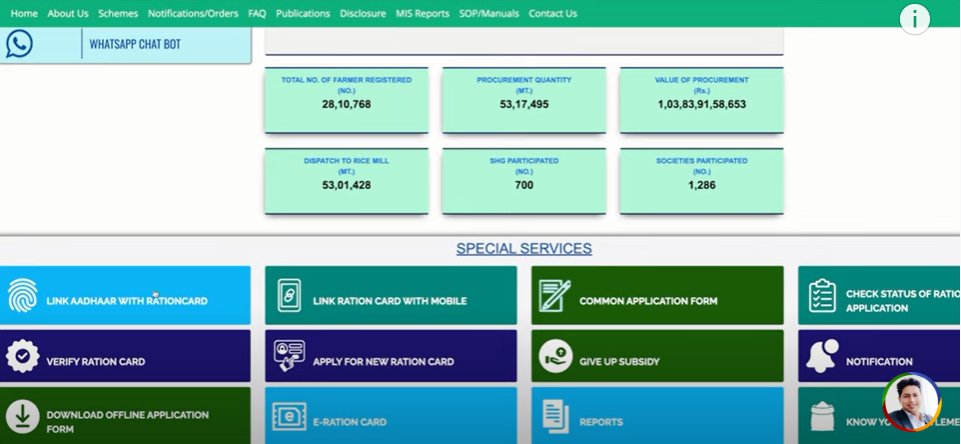Click the Give Up Subsidy hand icon
The image size is (961, 444).
554,357
